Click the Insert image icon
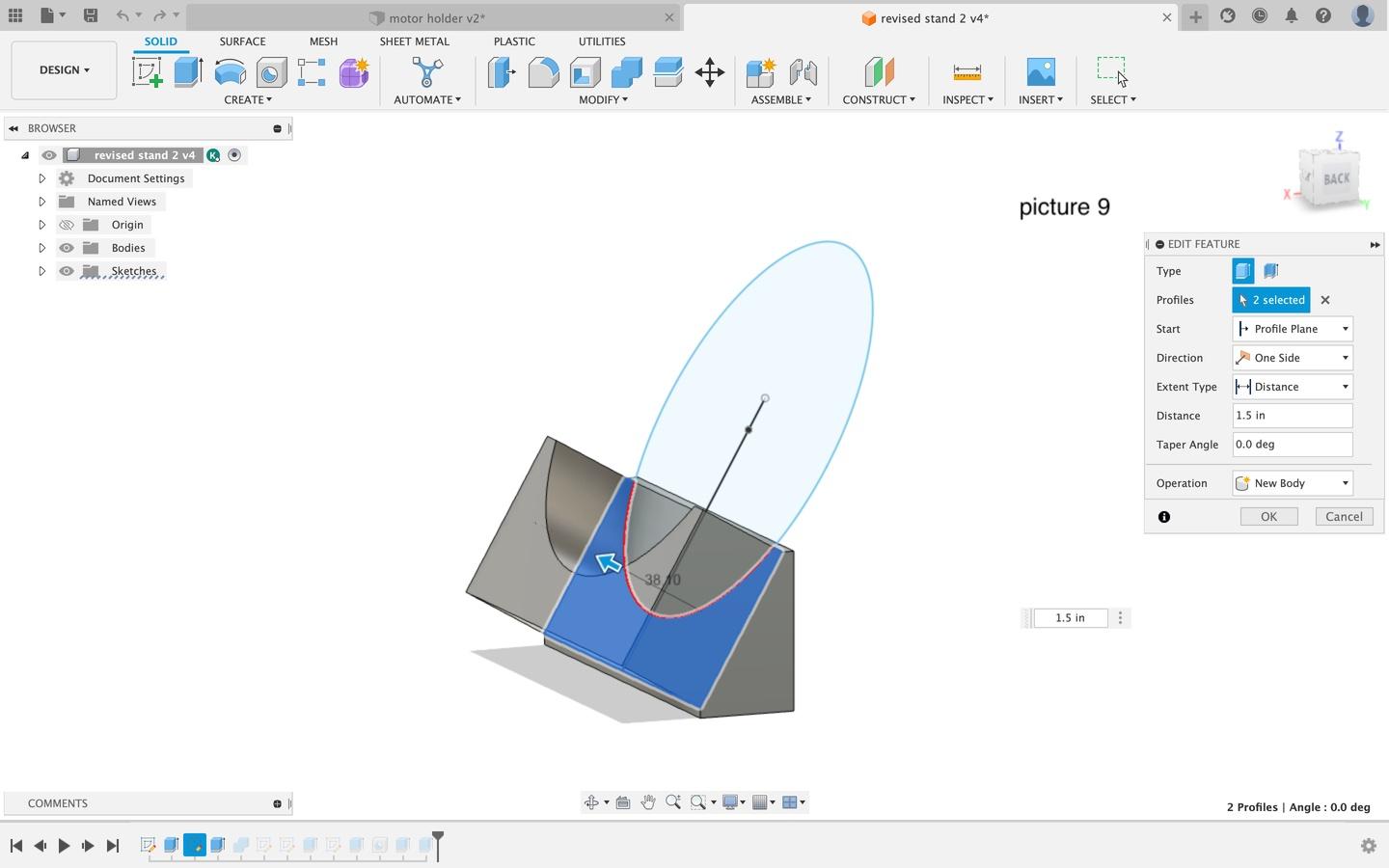The width and height of the screenshot is (1389, 868). 1041,72
